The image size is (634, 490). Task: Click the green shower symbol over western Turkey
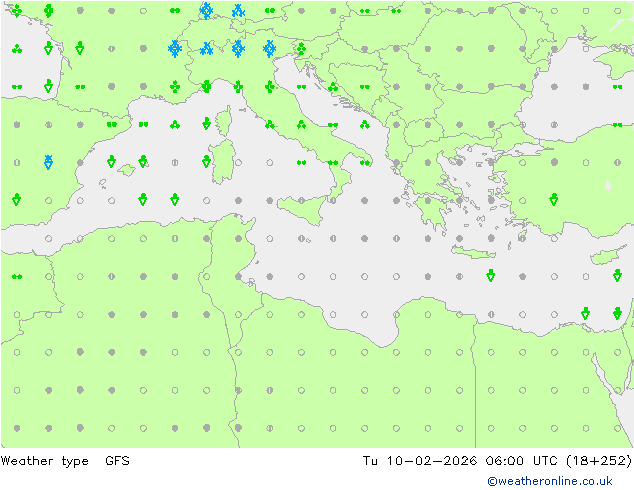pyautogui.click(x=554, y=199)
